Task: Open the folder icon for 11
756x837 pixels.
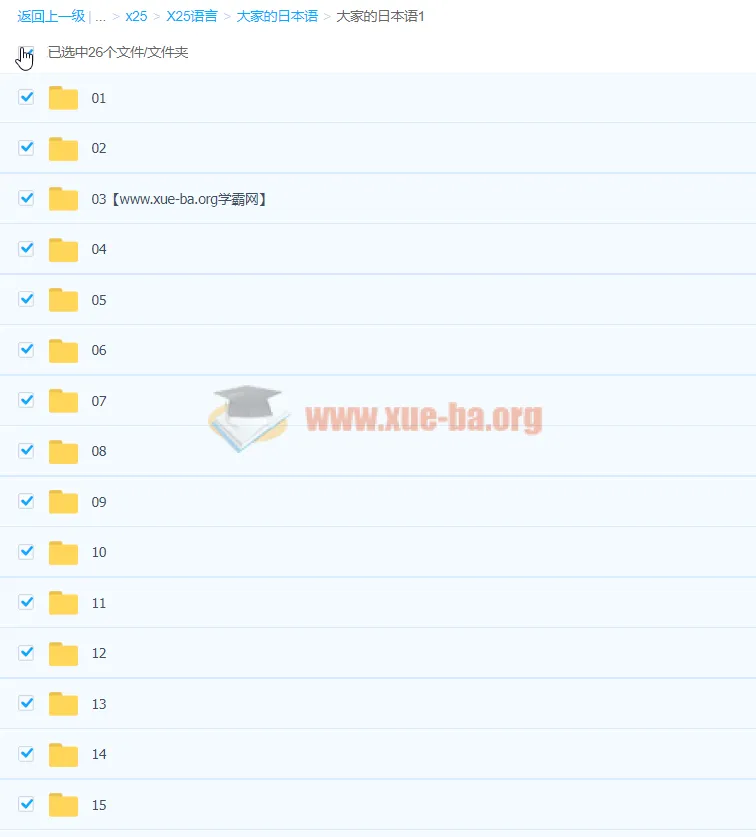Action: (63, 603)
